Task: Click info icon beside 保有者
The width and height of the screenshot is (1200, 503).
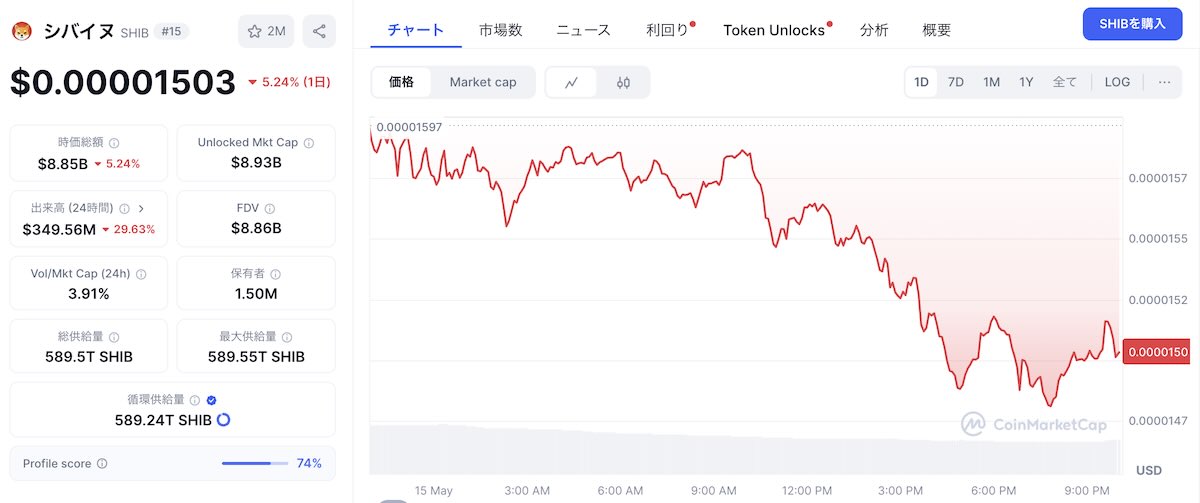Action: click(x=275, y=274)
